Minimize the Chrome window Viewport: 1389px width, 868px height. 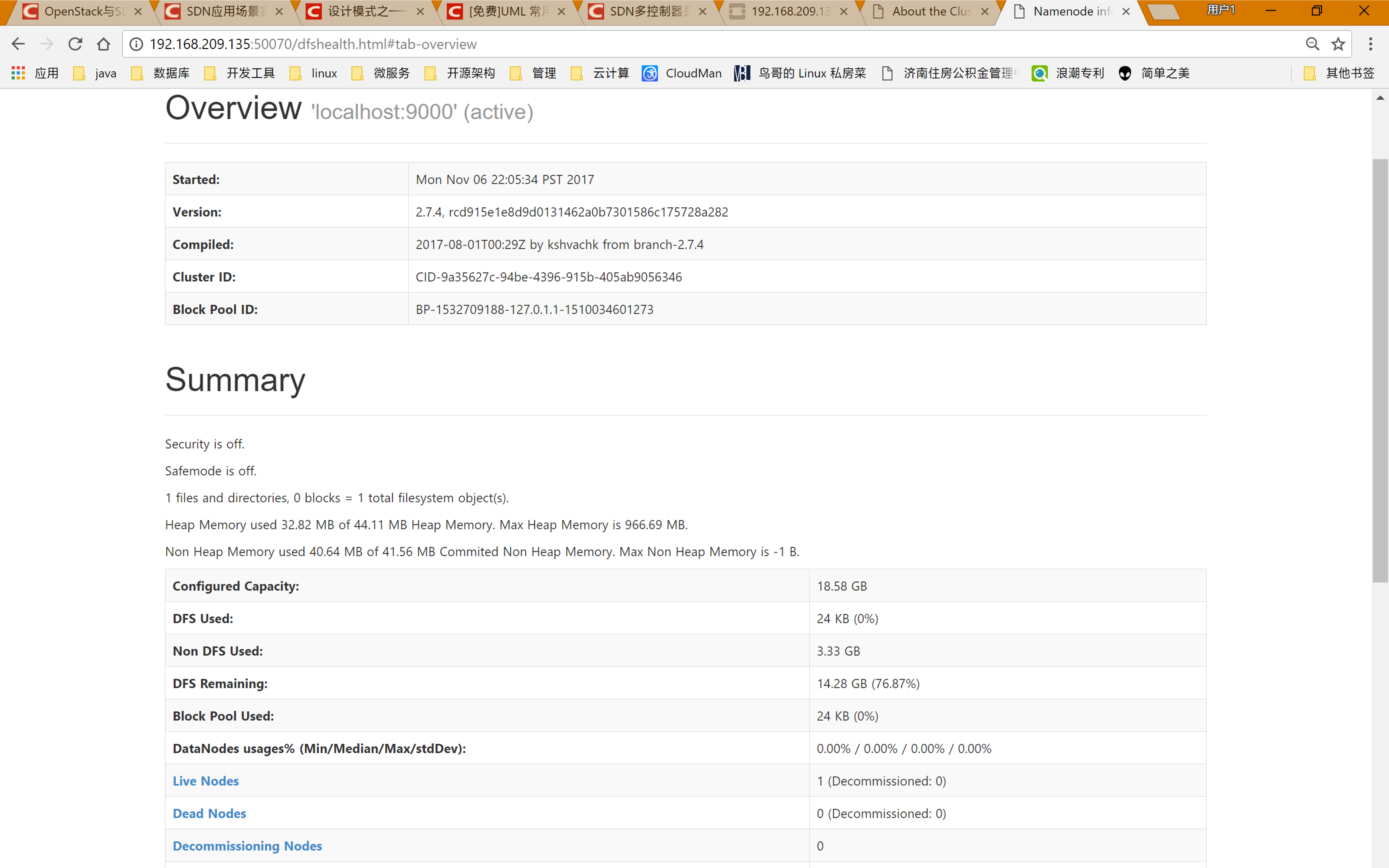tap(1271, 10)
